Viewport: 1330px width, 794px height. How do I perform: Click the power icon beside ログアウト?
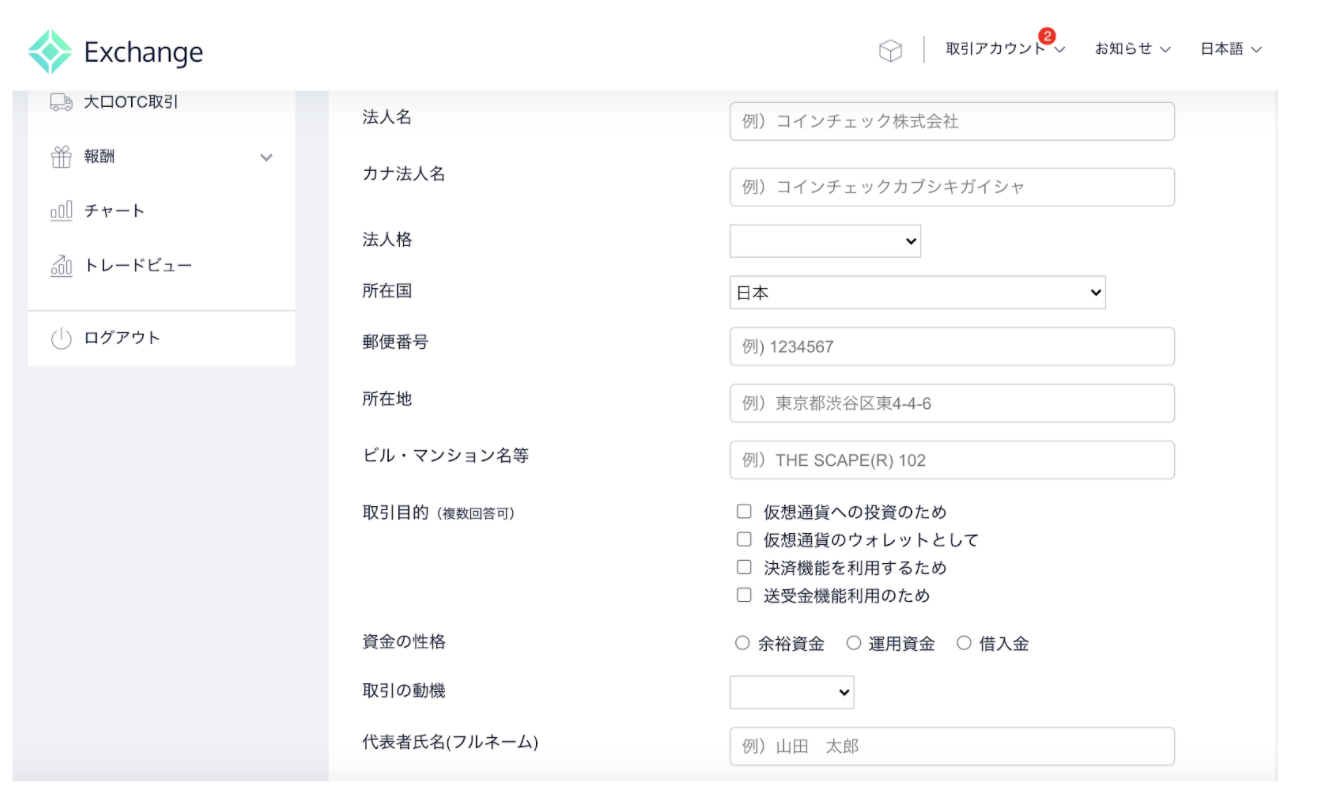(61, 338)
